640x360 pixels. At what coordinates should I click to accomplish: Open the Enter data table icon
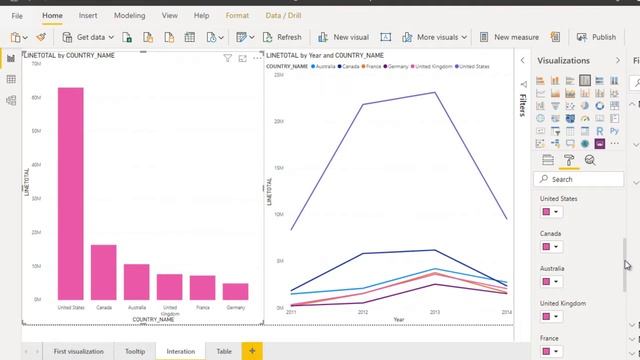tap(190, 37)
